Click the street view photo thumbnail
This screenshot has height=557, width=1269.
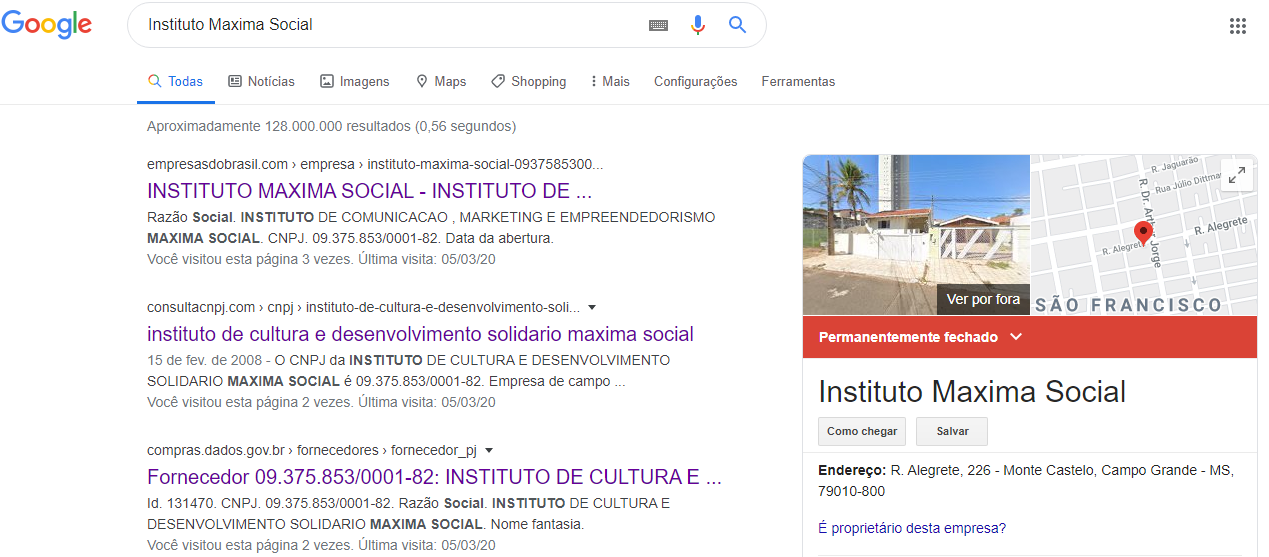click(916, 235)
